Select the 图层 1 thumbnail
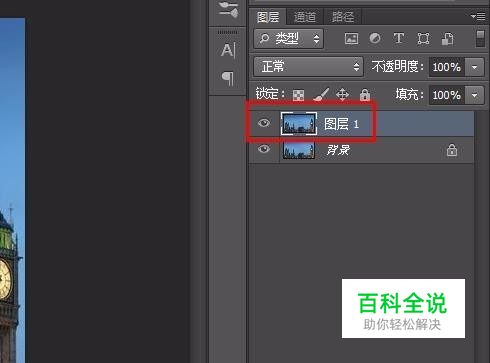 pos(299,124)
